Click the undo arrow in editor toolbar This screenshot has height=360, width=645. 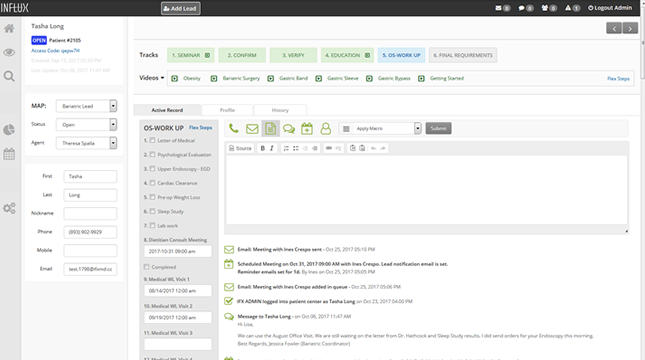(374, 148)
